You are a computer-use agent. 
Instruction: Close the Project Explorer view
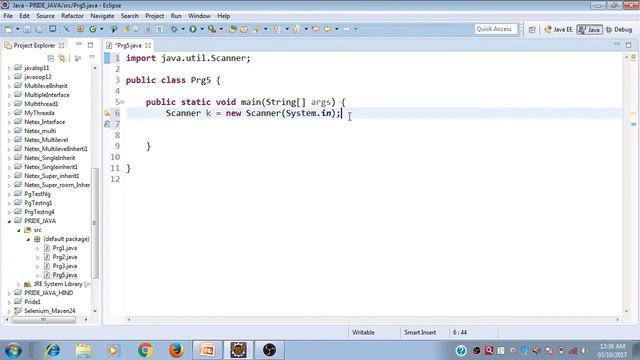(61, 45)
